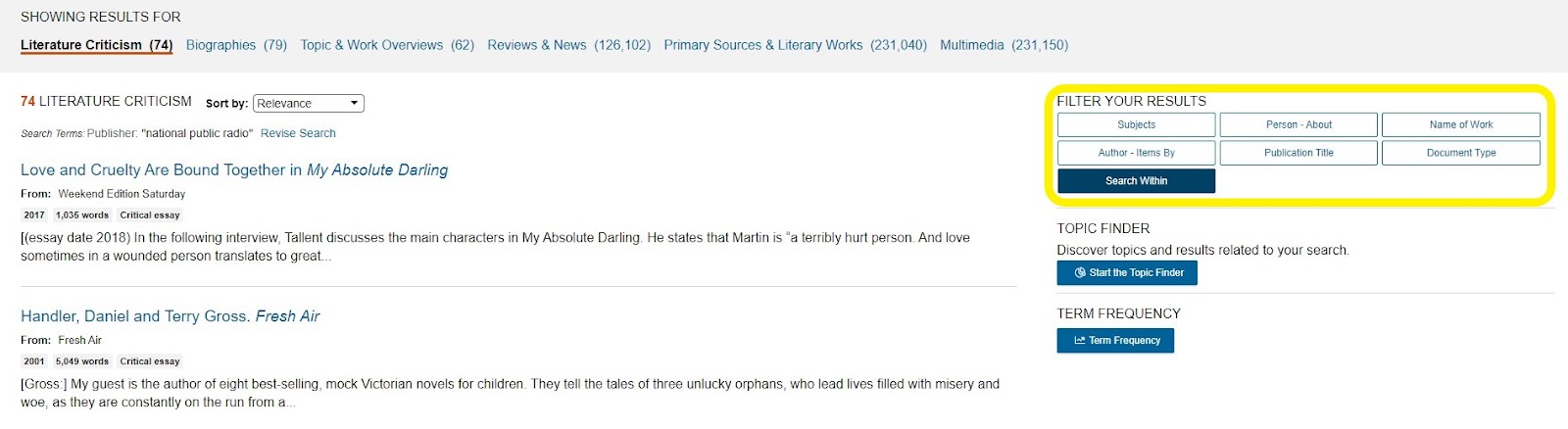Select the Reviews & News tab
The height and width of the screenshot is (429, 1568).
coord(568,45)
